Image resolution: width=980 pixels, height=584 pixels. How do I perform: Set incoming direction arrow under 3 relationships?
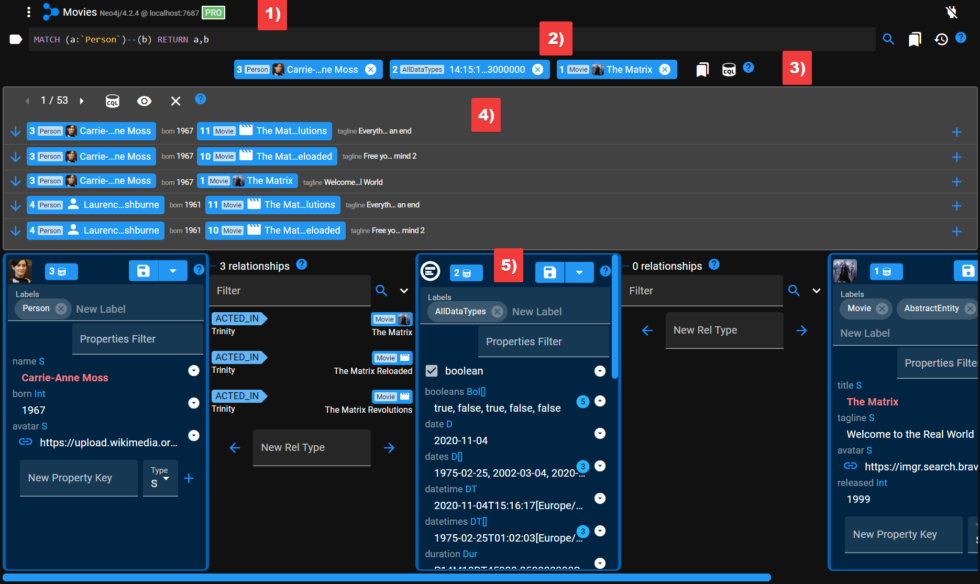[235, 448]
